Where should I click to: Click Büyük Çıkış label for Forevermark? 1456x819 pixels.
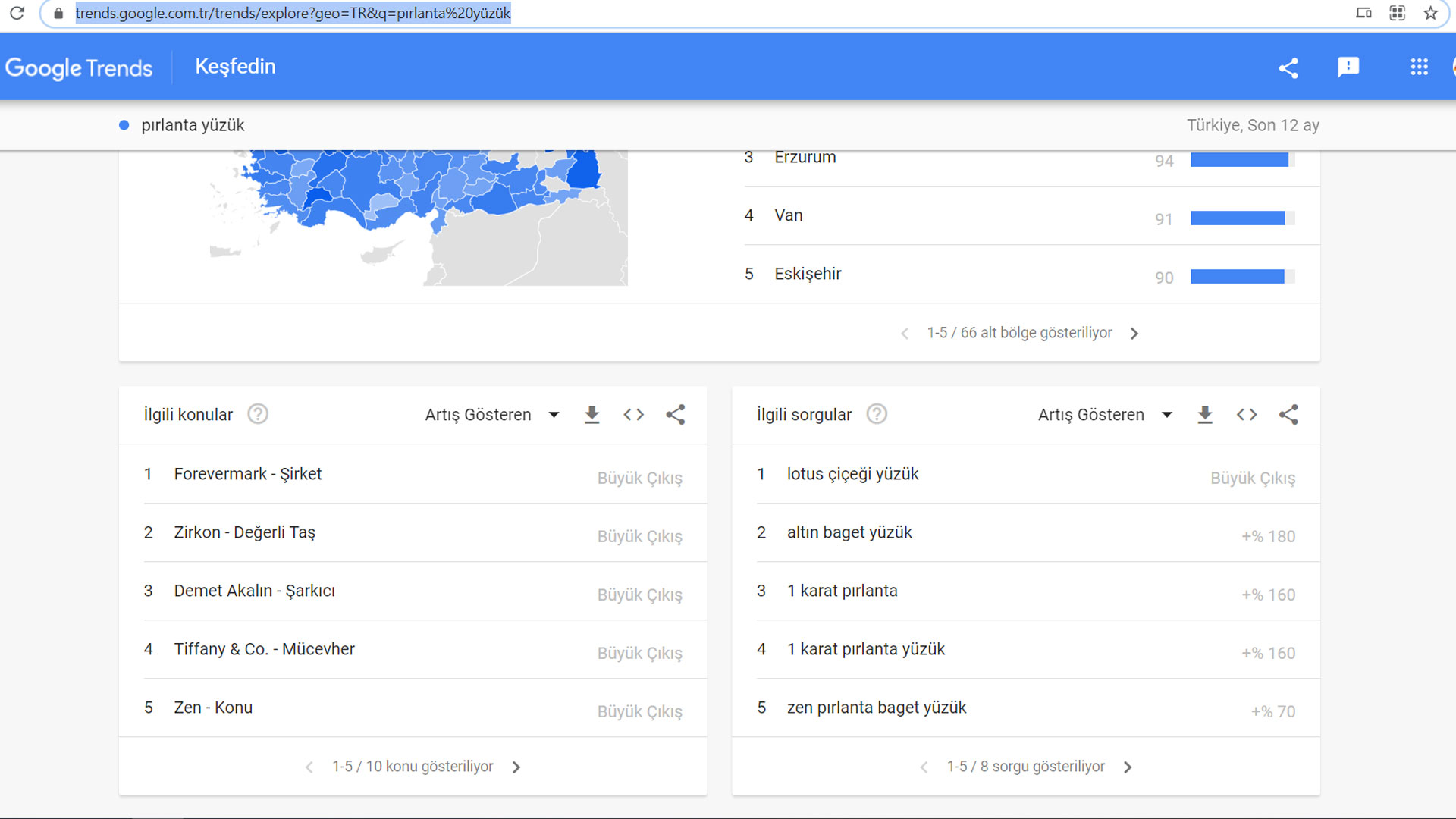pos(639,479)
